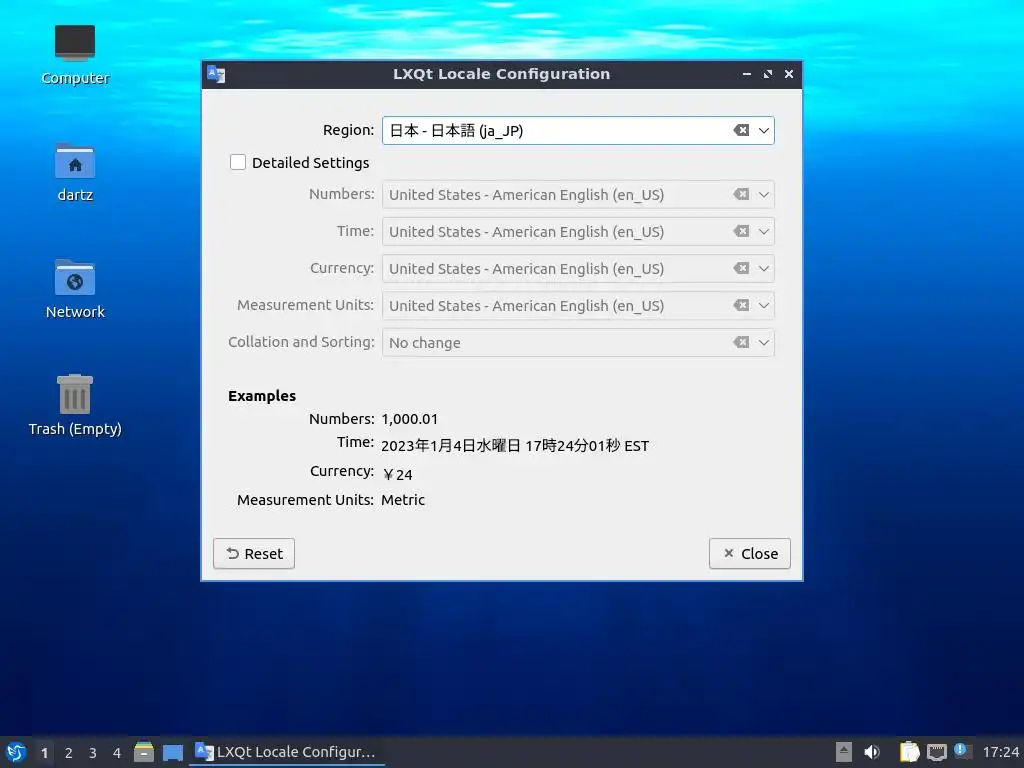
Task: Click the Numbers example value 1,000.01
Action: click(x=409, y=419)
